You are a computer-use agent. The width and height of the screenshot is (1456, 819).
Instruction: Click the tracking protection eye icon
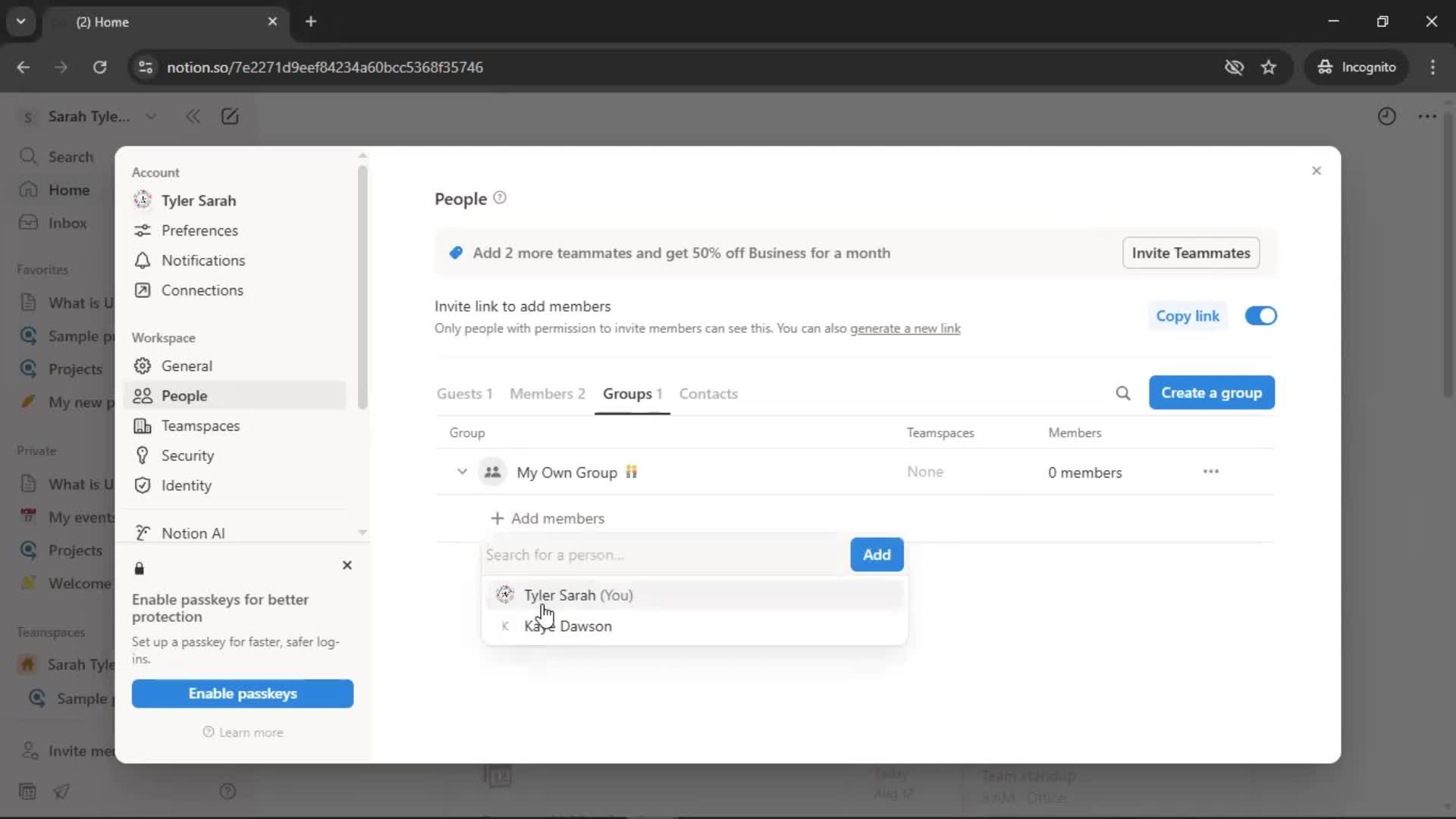click(1234, 67)
